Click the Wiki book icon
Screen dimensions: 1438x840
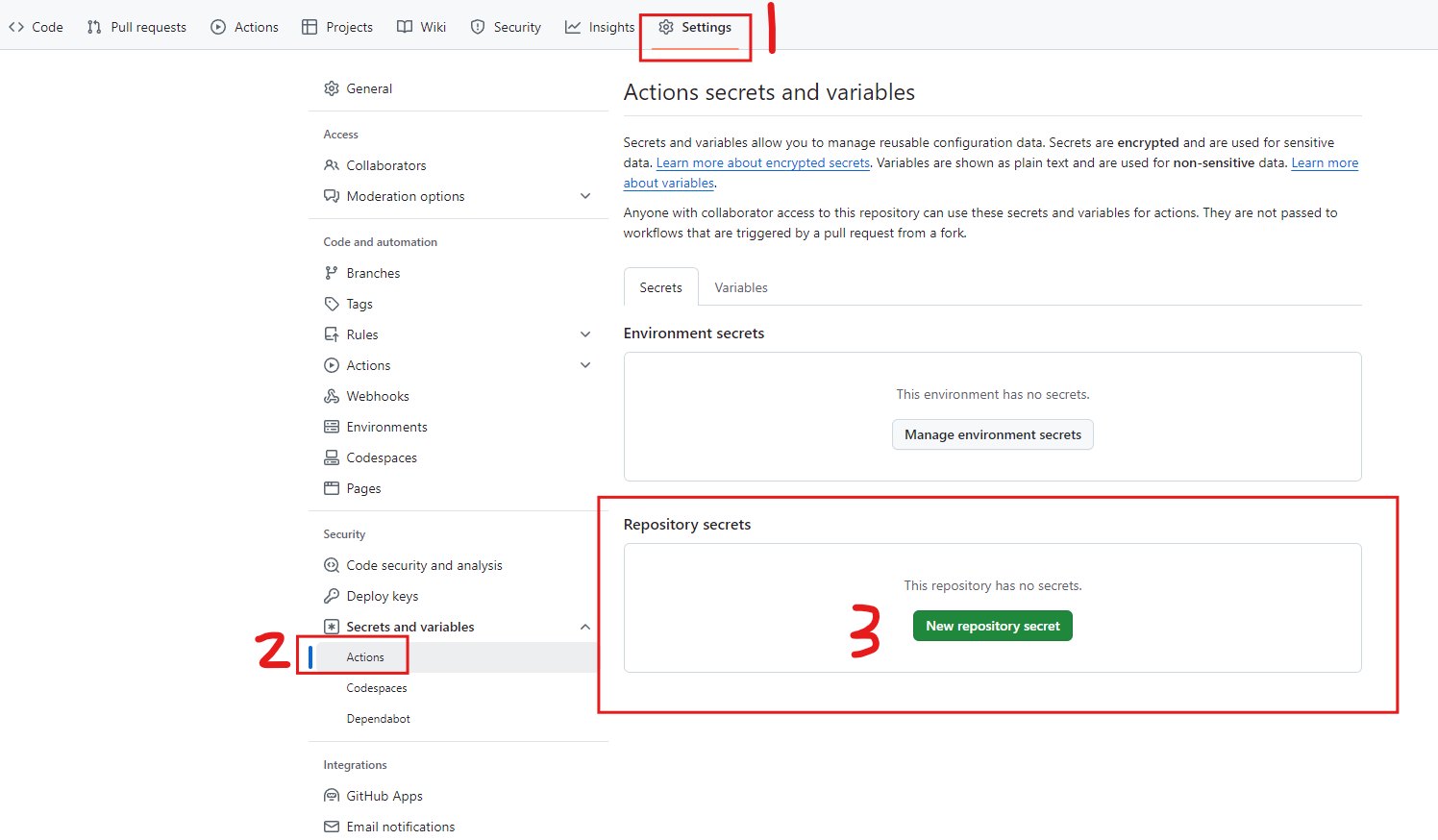click(x=405, y=27)
